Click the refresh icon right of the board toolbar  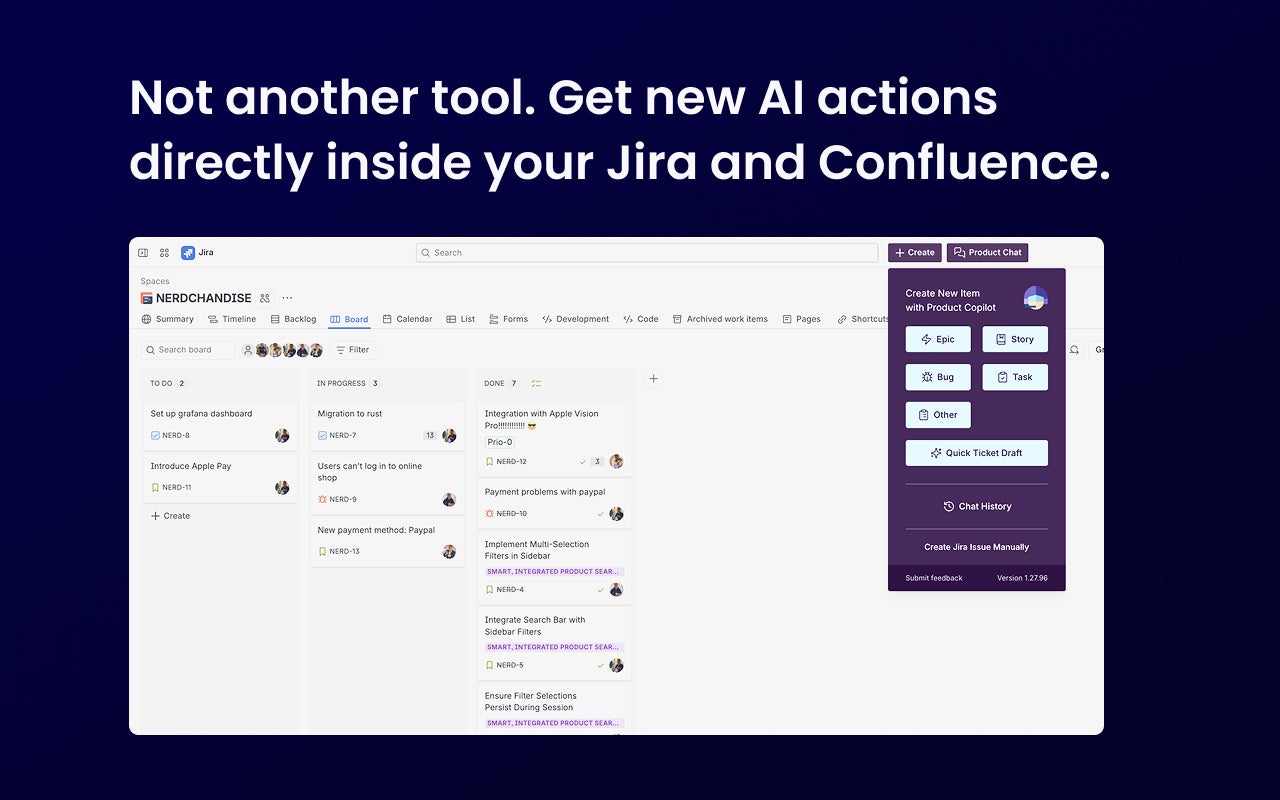pos(1074,350)
